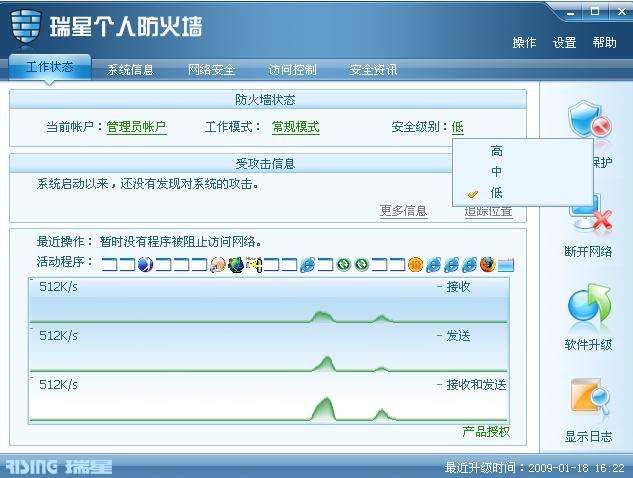Screen dimensions: 633x478
Task: Switch to the 访问控制 tab
Action: point(293,70)
